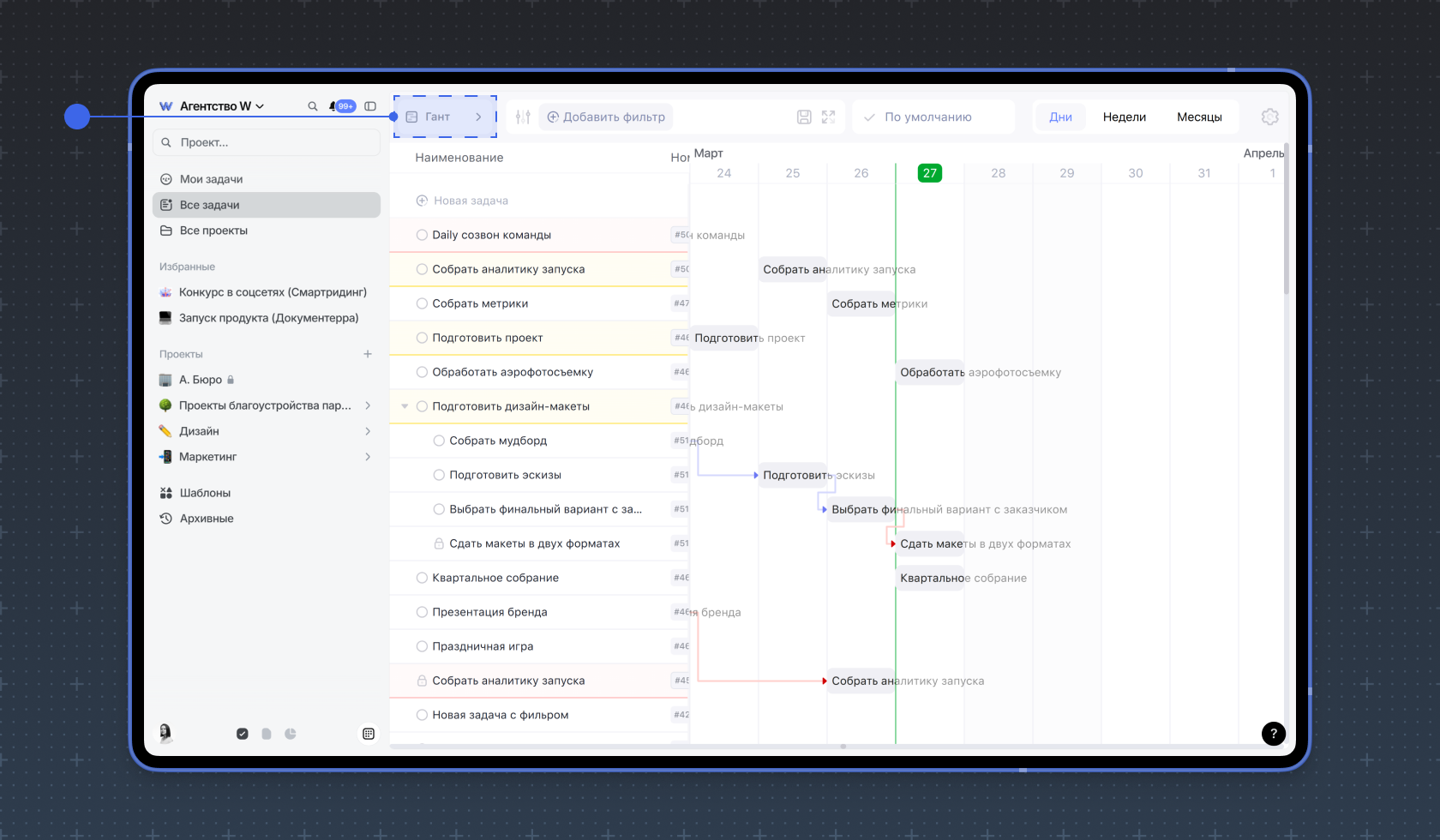Switch timeline scale to Недели
Screen dimensions: 1440x840
point(1124,117)
